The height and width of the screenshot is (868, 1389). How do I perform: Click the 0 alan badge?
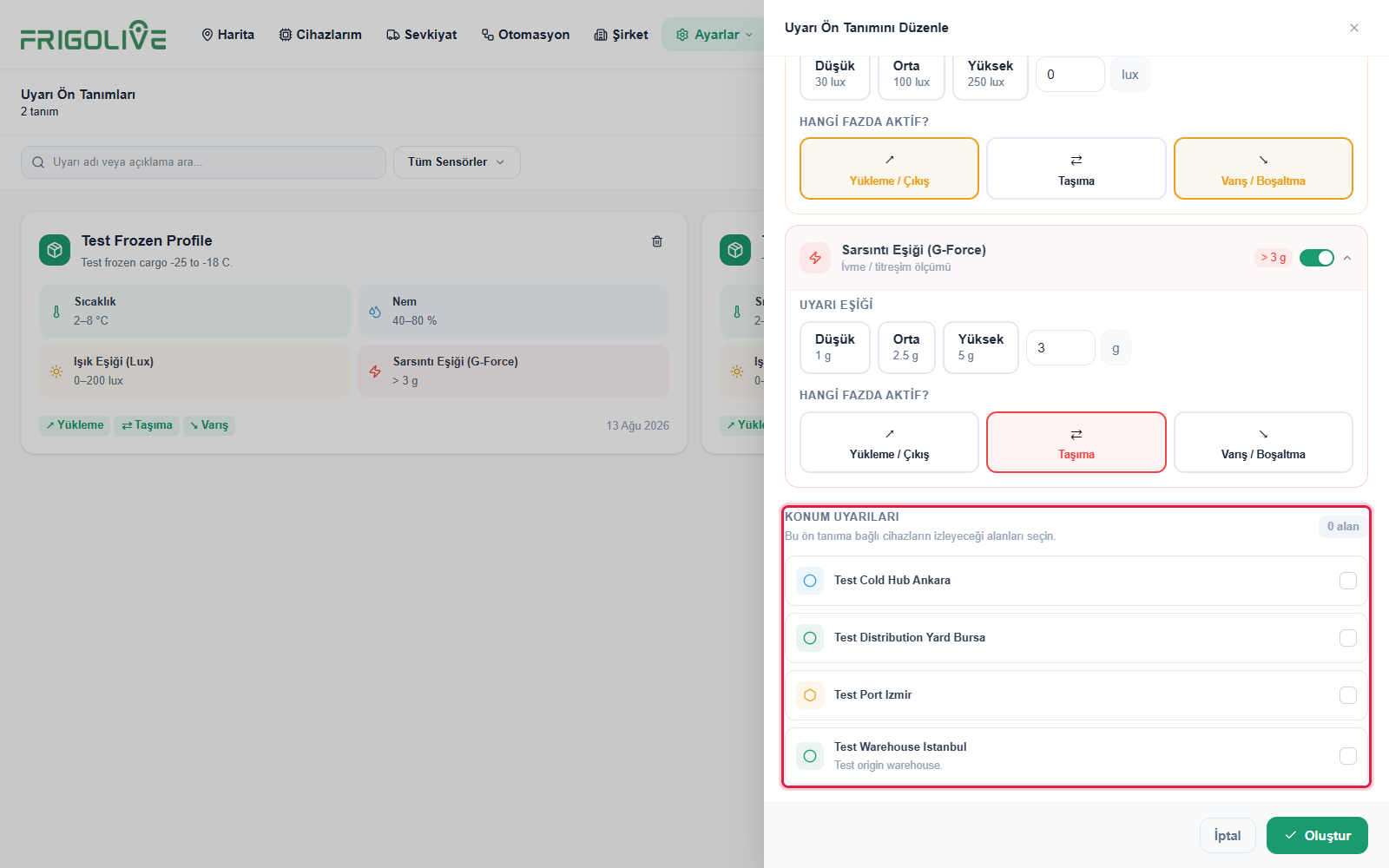1343,527
